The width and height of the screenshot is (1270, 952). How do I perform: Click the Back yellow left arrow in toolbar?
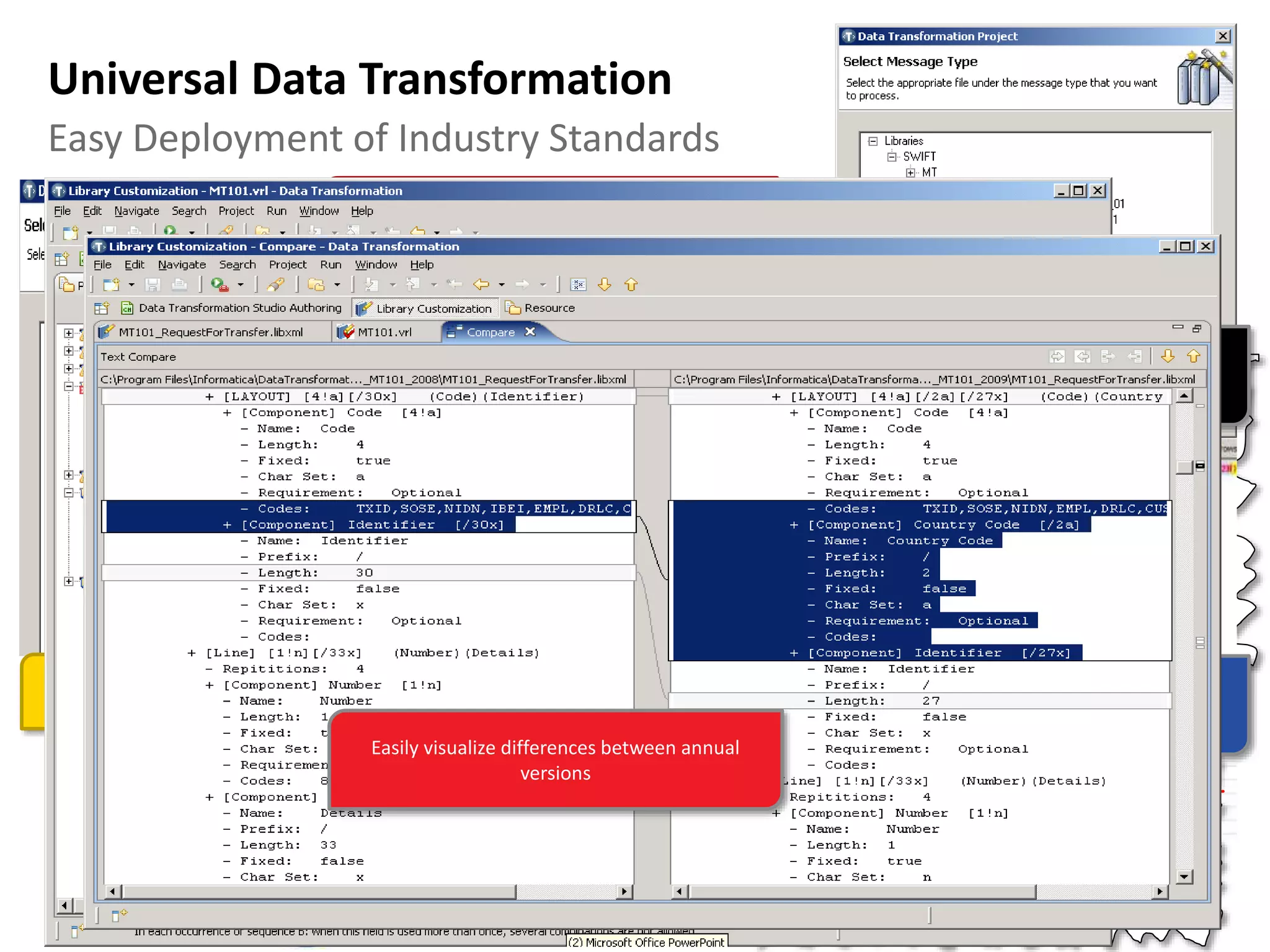(481, 284)
